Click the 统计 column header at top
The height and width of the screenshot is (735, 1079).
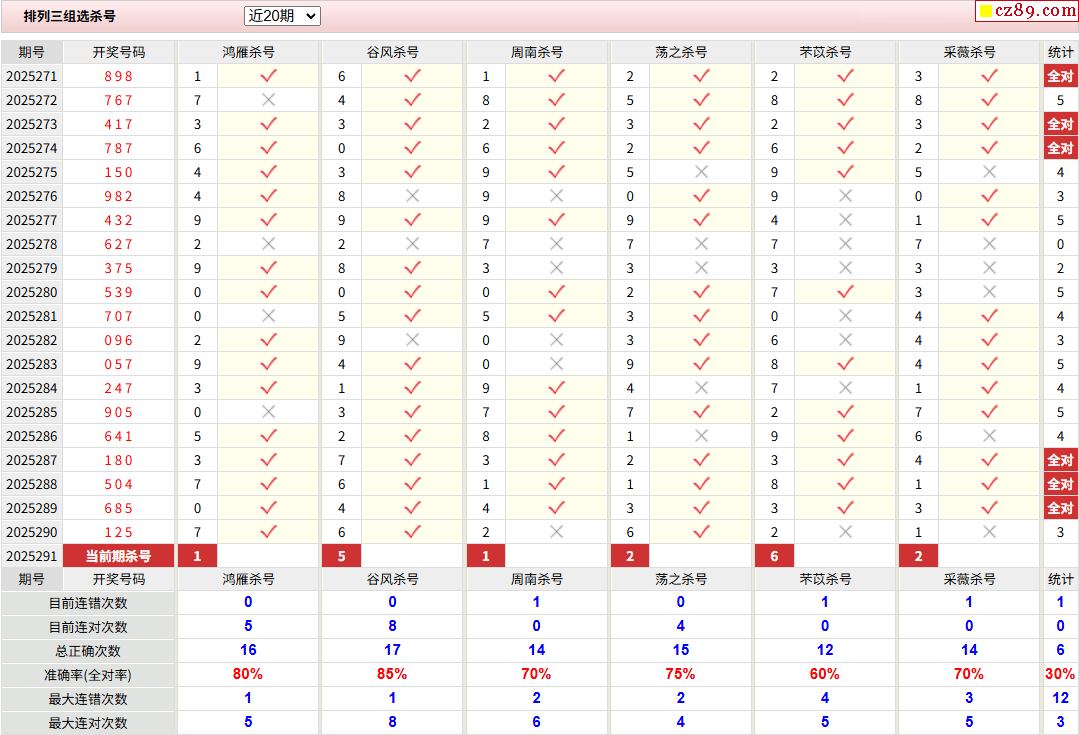(x=1060, y=52)
